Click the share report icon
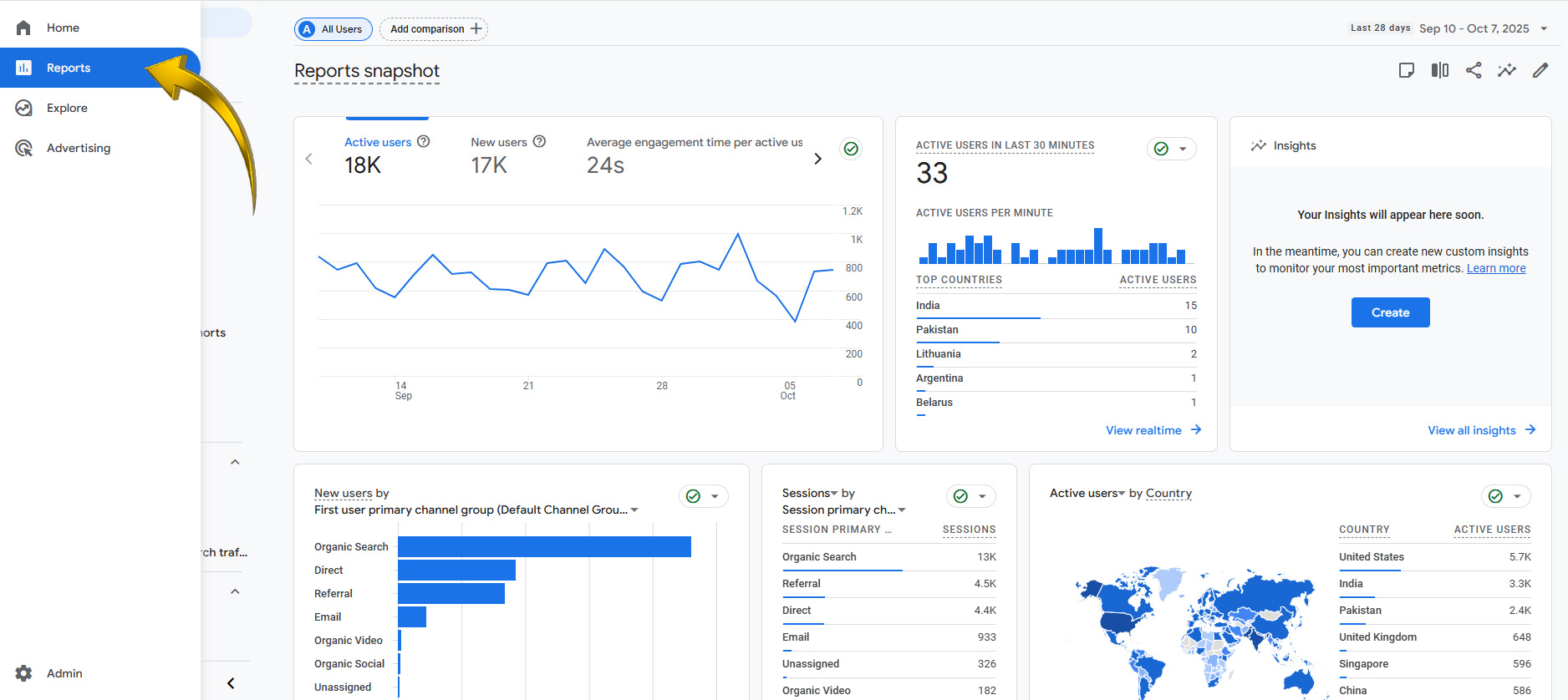The height and width of the screenshot is (700, 1568). tap(1474, 70)
